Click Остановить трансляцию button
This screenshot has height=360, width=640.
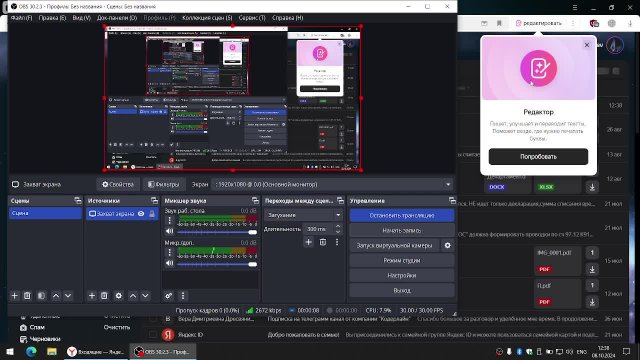[402, 215]
